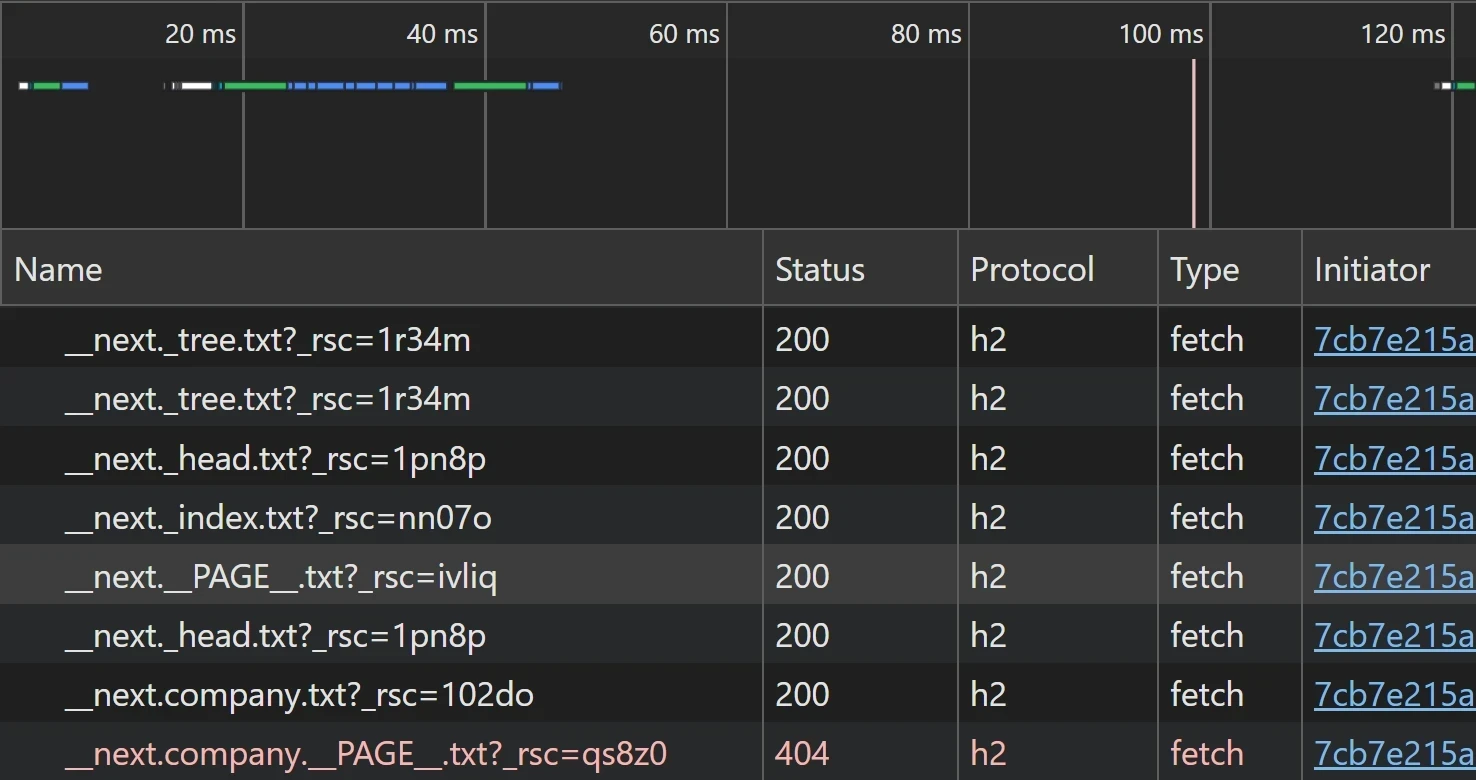Click the Protocol column header

click(1032, 270)
